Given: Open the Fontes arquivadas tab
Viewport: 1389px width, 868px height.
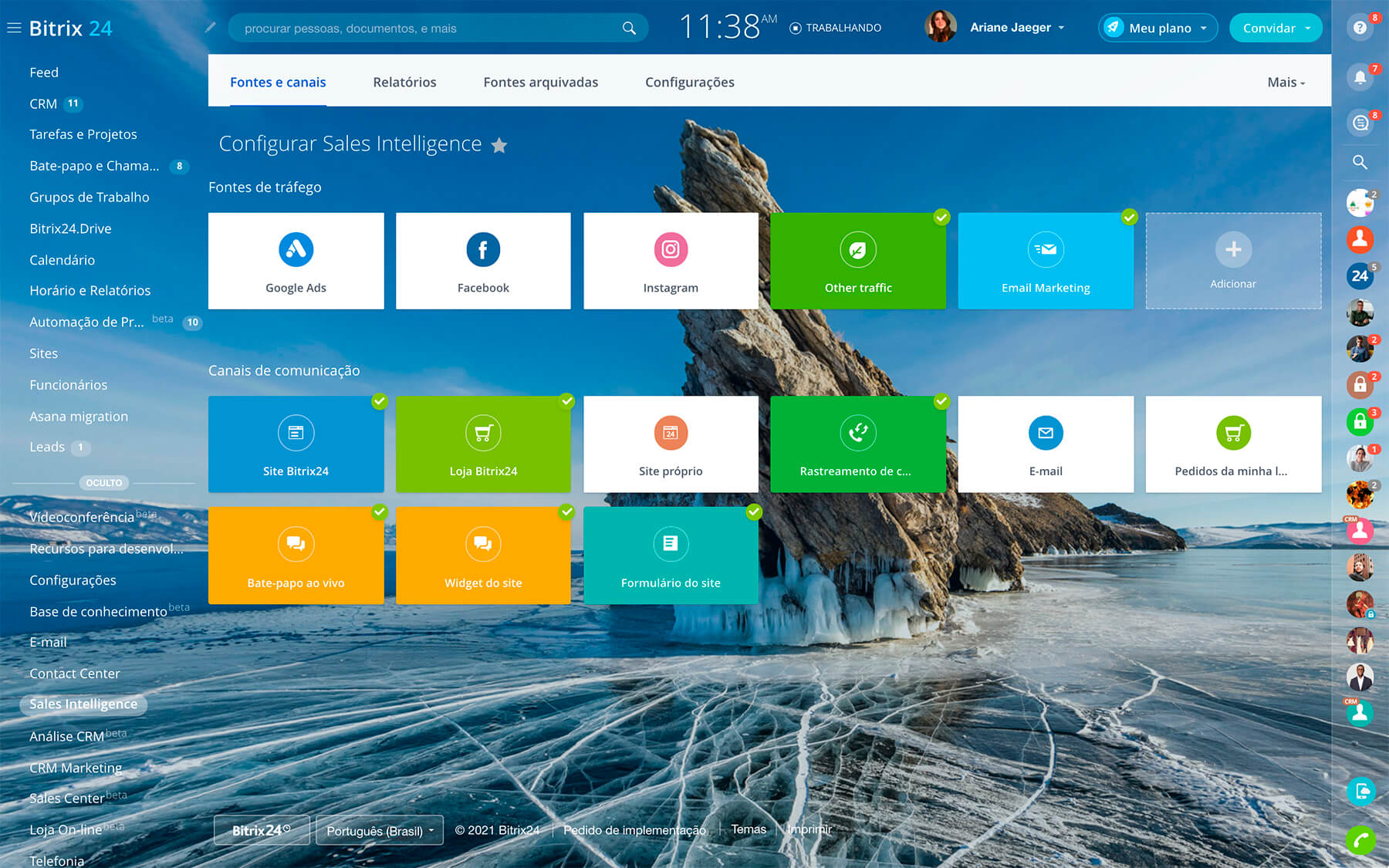Looking at the screenshot, I should (540, 83).
